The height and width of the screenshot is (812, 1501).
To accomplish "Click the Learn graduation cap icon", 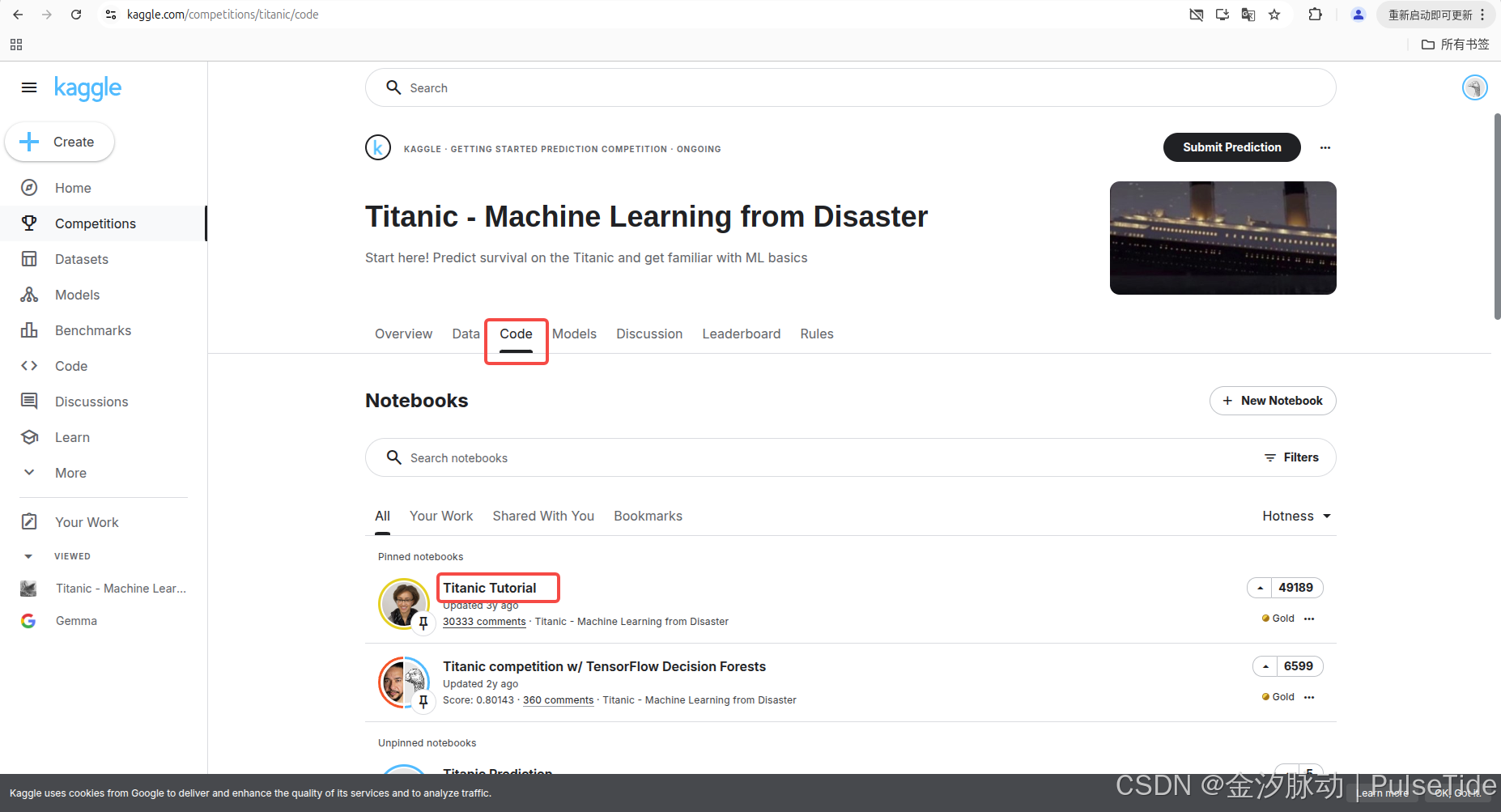I will (29, 437).
